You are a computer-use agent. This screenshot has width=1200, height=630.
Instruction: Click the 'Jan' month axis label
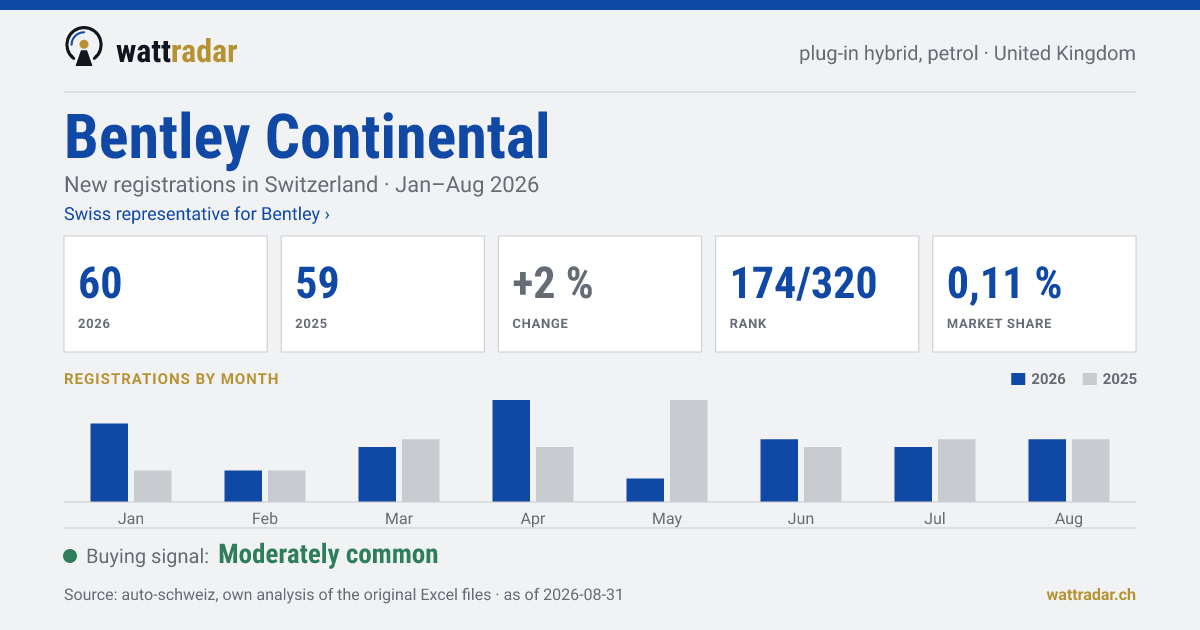131,518
